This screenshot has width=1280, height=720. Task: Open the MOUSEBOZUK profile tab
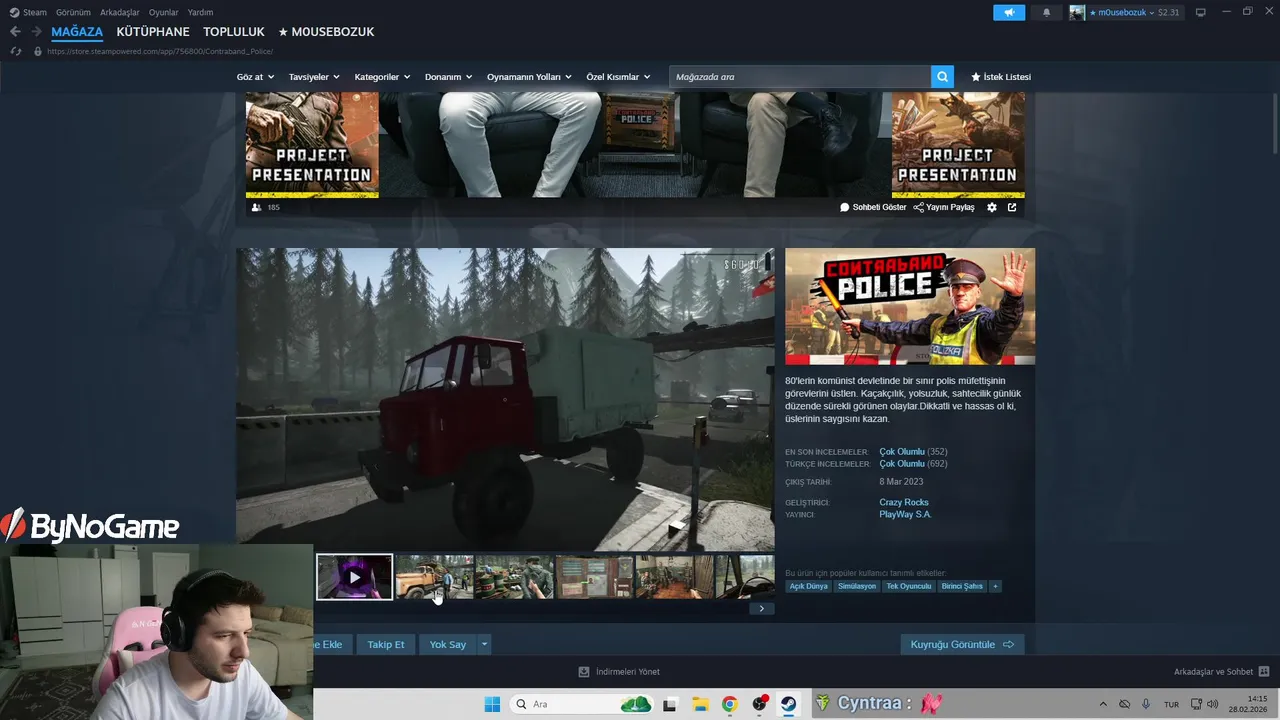(326, 32)
